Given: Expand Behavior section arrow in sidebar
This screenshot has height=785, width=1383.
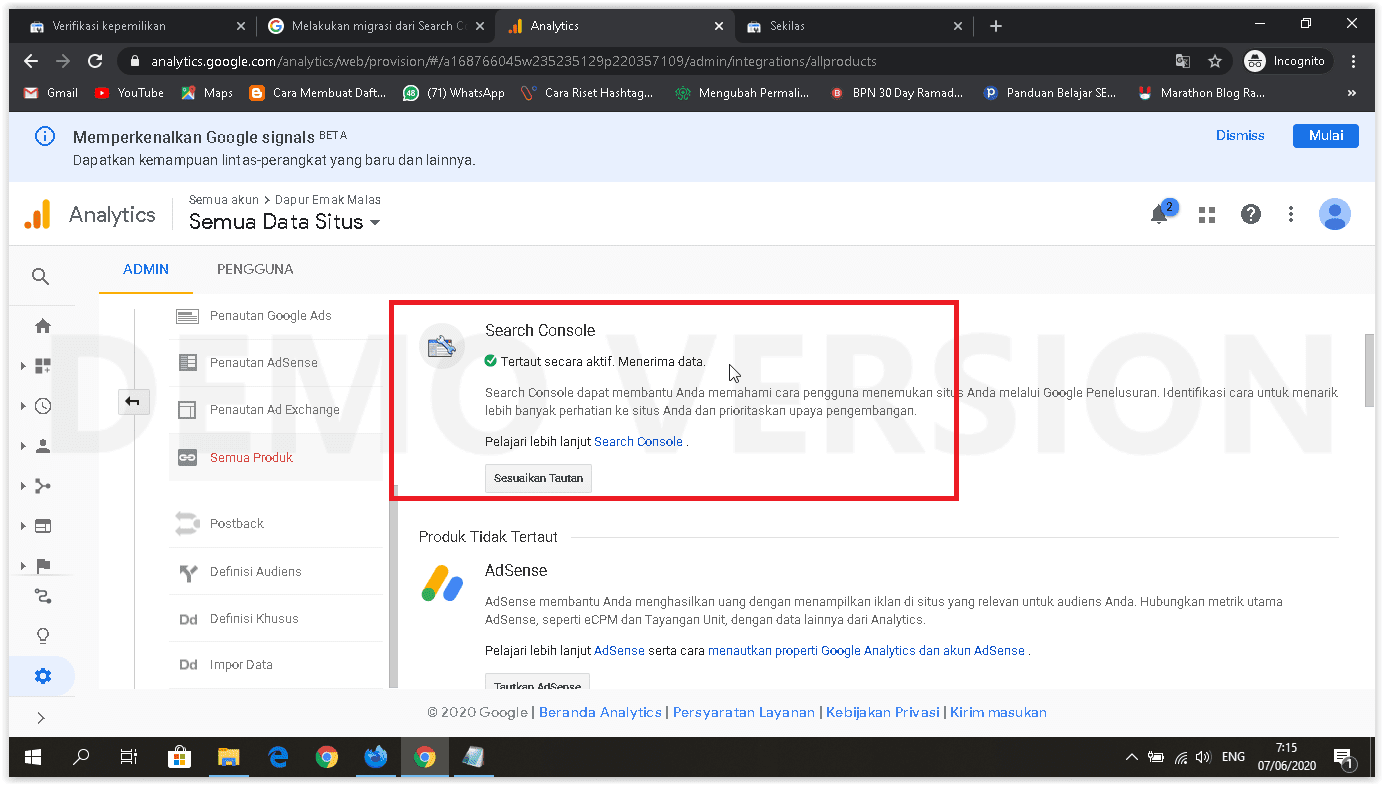Looking at the screenshot, I should (x=23, y=526).
